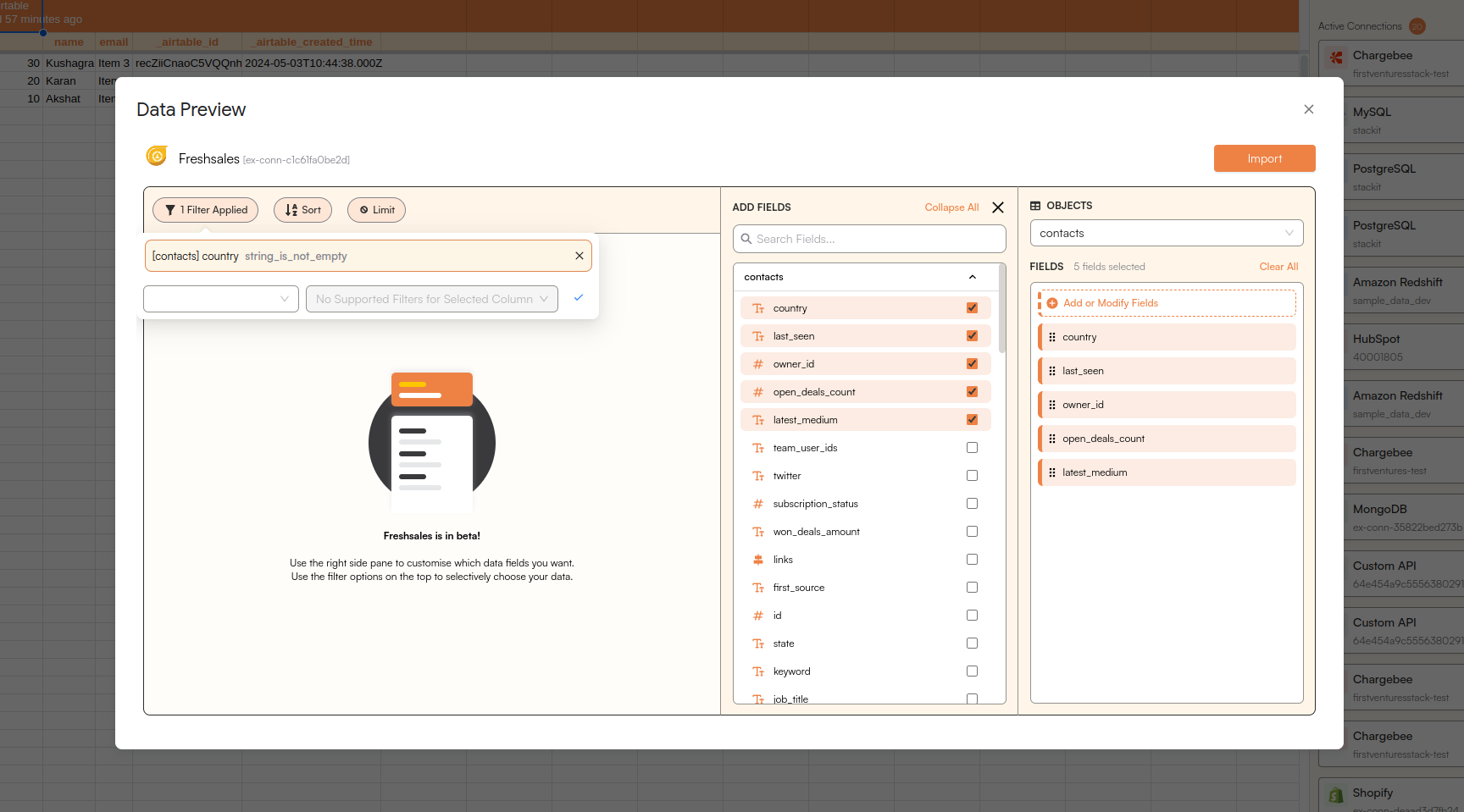The width and height of the screenshot is (1464, 812).
Task: Click Collapse All link
Action: point(951,207)
